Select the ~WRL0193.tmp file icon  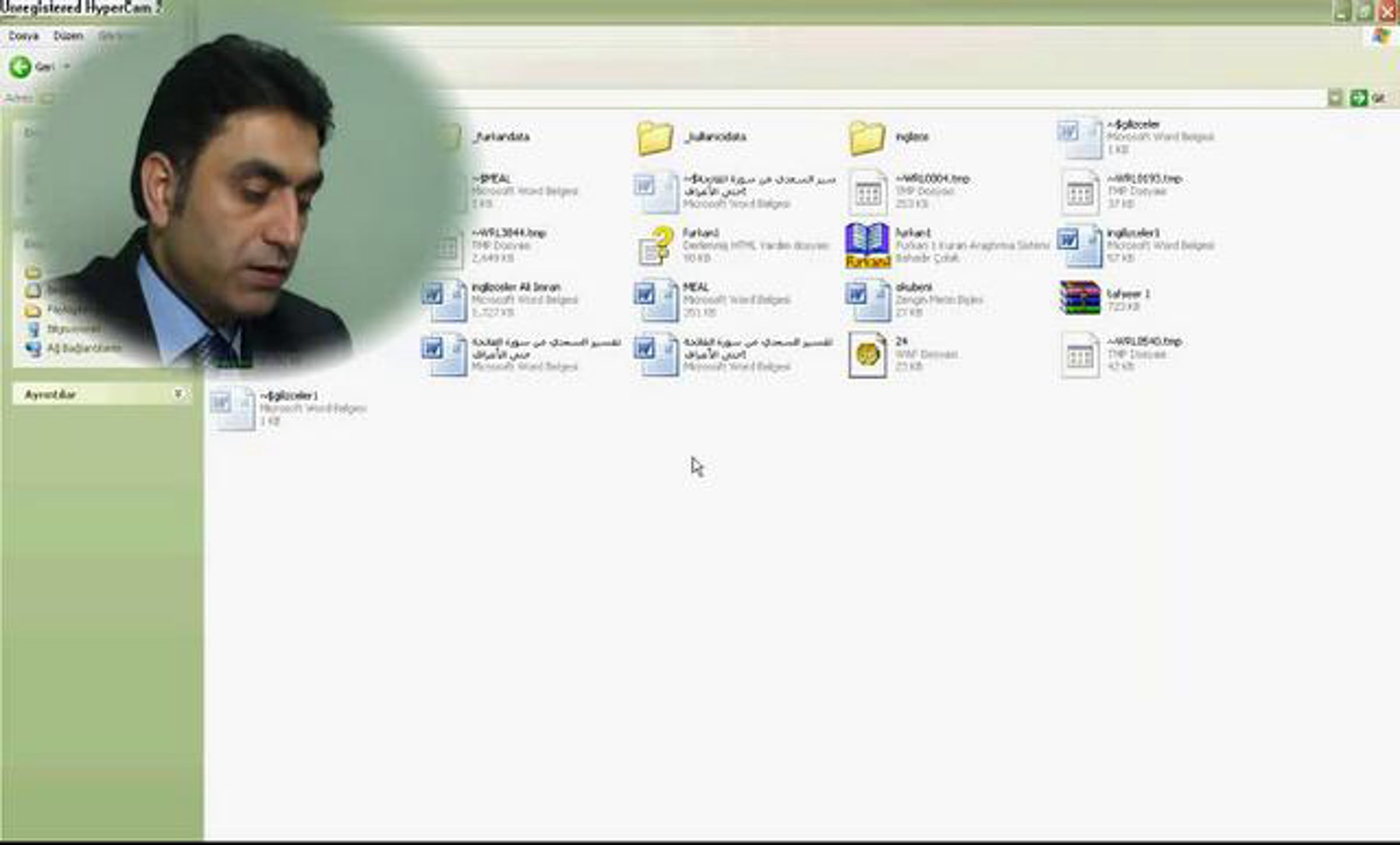coord(1080,192)
